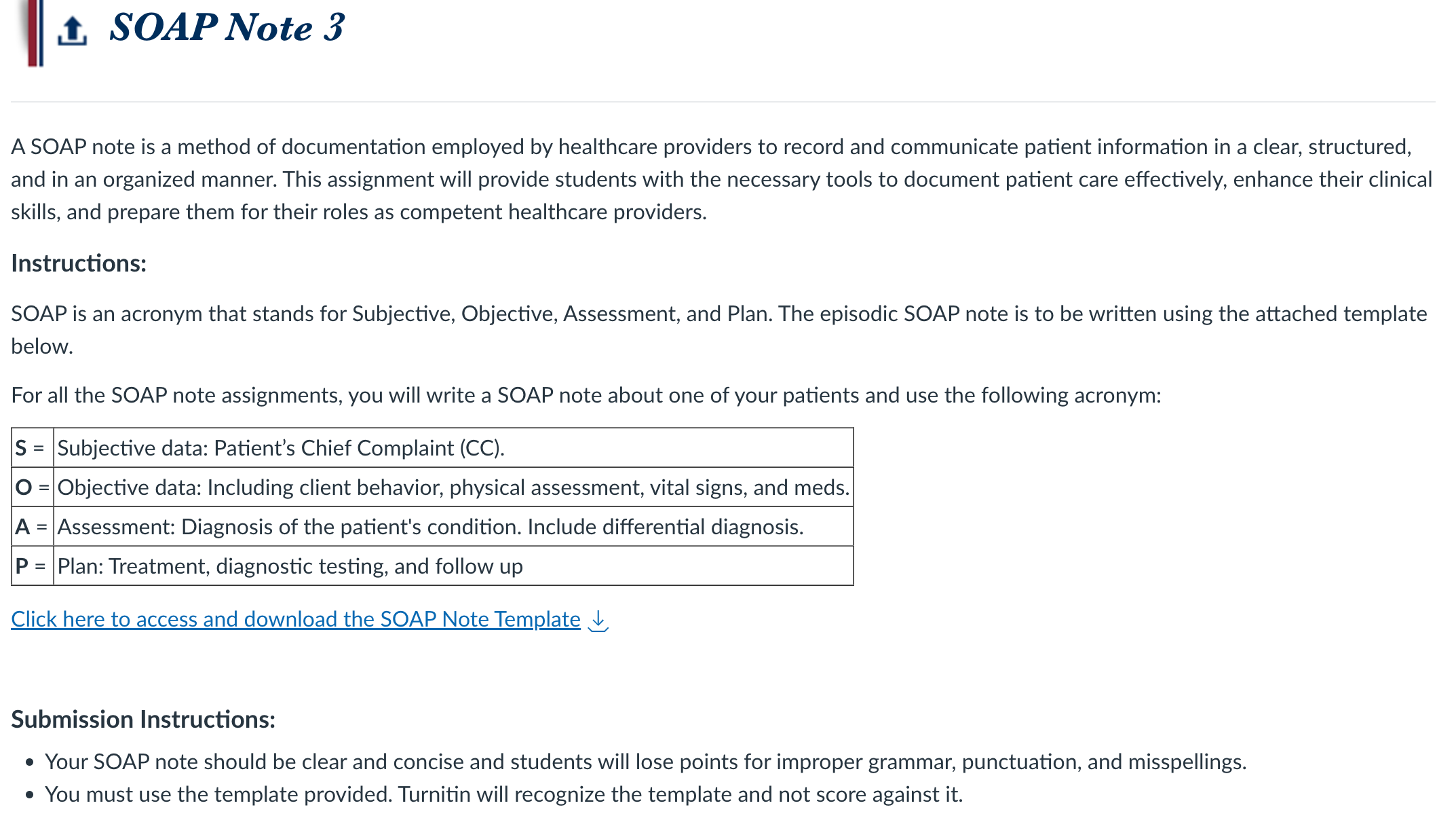This screenshot has height=816, width=1456.
Task: Open the SOAP Note Template download link
Action: pos(296,619)
